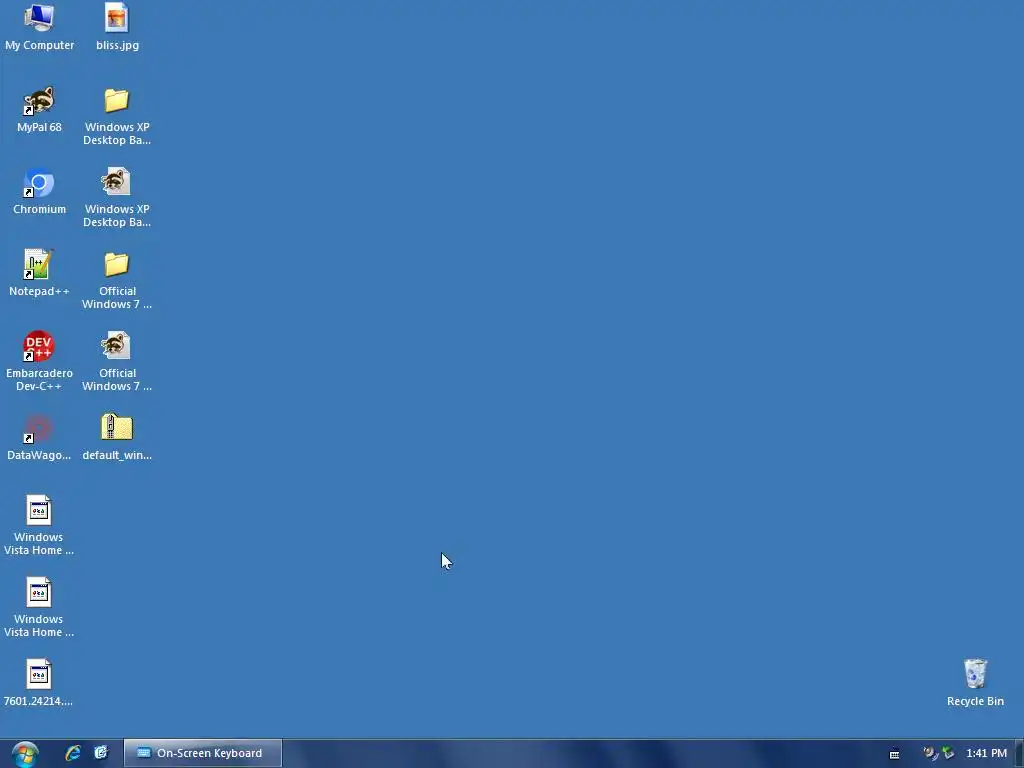Select the Windows XP Desktop Ba... raccoon-icon file
The height and width of the screenshot is (768, 1024).
pos(117,198)
